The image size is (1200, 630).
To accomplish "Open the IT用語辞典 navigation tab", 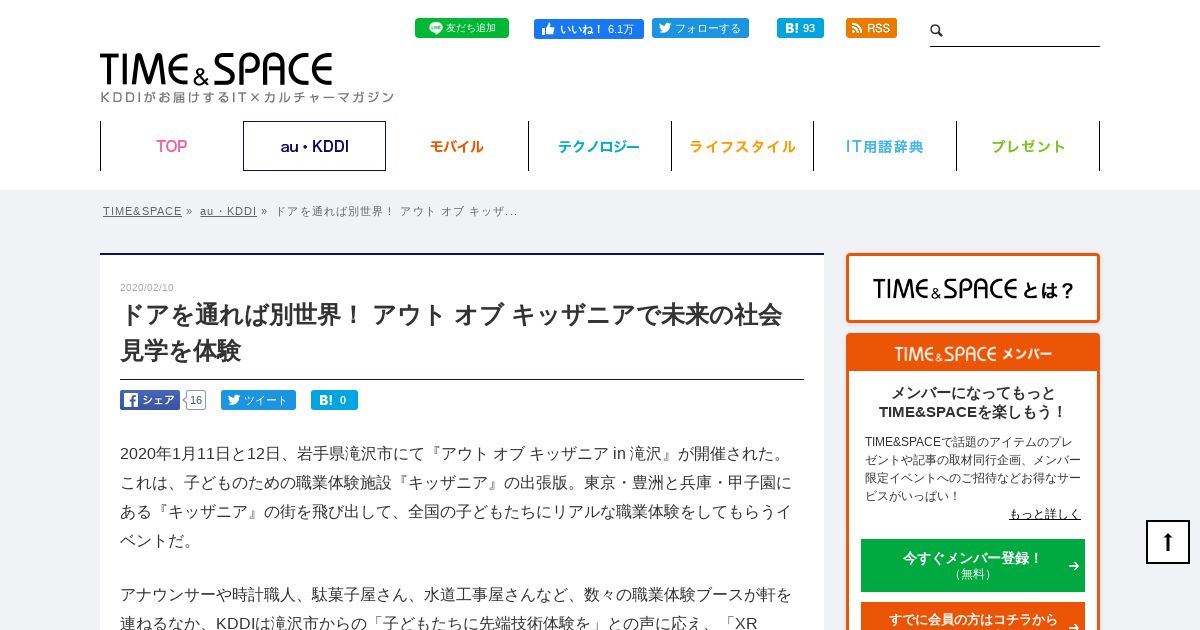I will click(885, 146).
